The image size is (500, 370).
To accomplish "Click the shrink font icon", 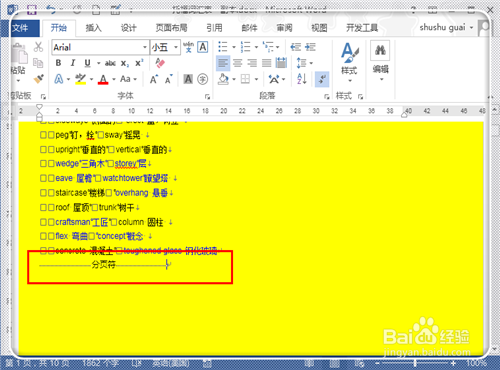I will [168, 79].
